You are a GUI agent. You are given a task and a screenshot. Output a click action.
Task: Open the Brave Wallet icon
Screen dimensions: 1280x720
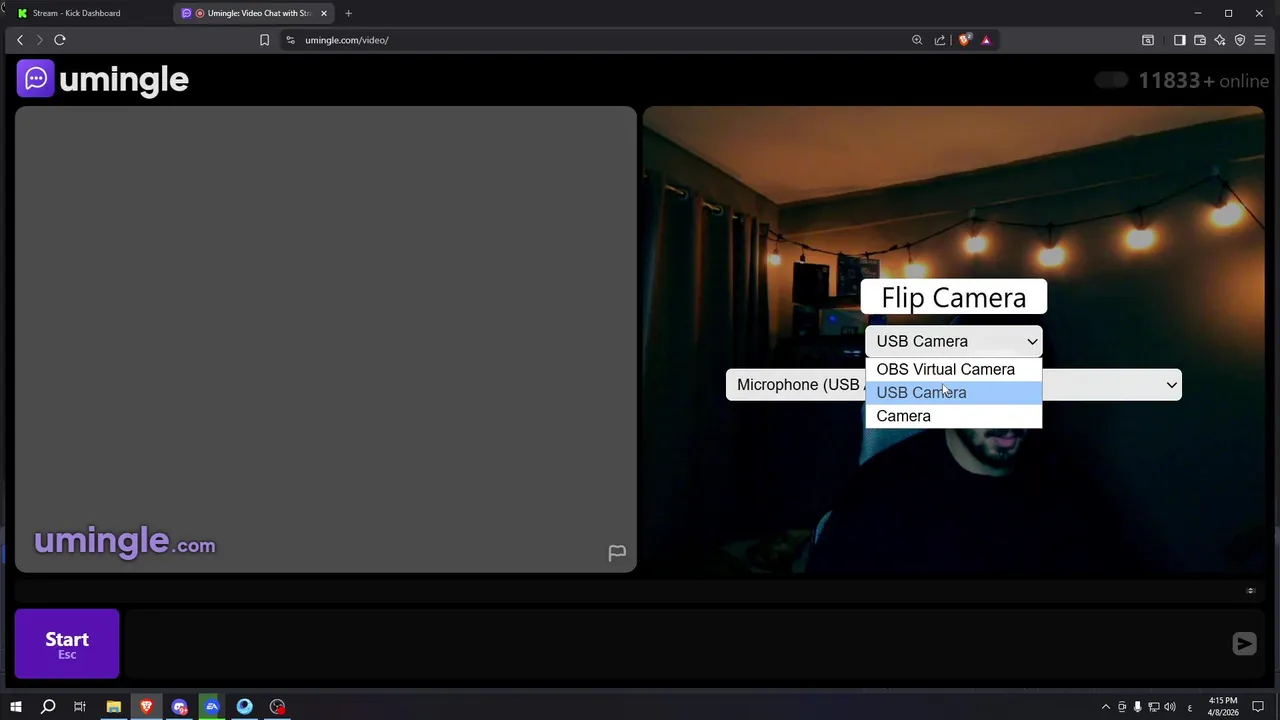(1200, 40)
